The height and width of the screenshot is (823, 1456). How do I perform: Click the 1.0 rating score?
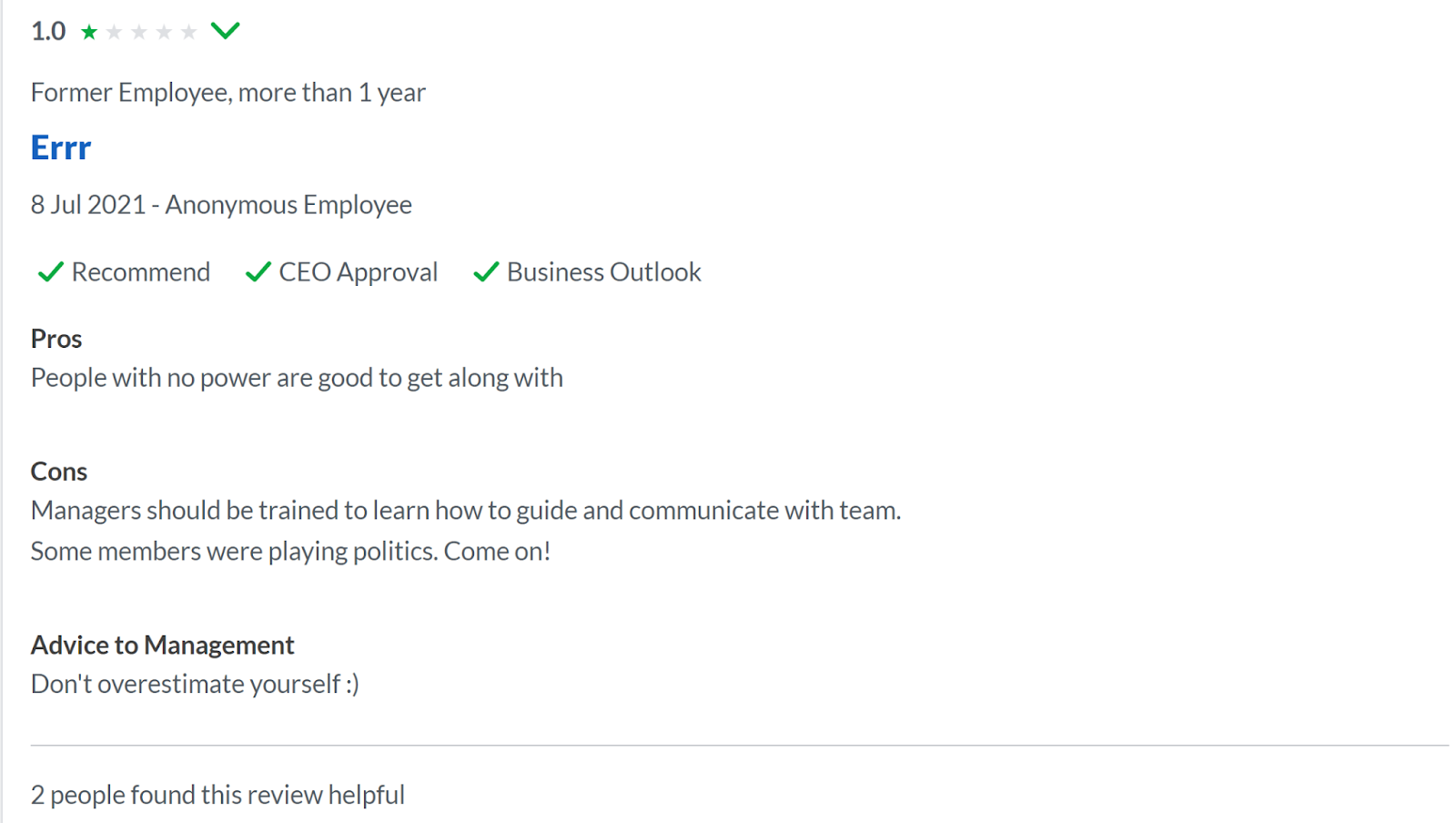coord(48,32)
